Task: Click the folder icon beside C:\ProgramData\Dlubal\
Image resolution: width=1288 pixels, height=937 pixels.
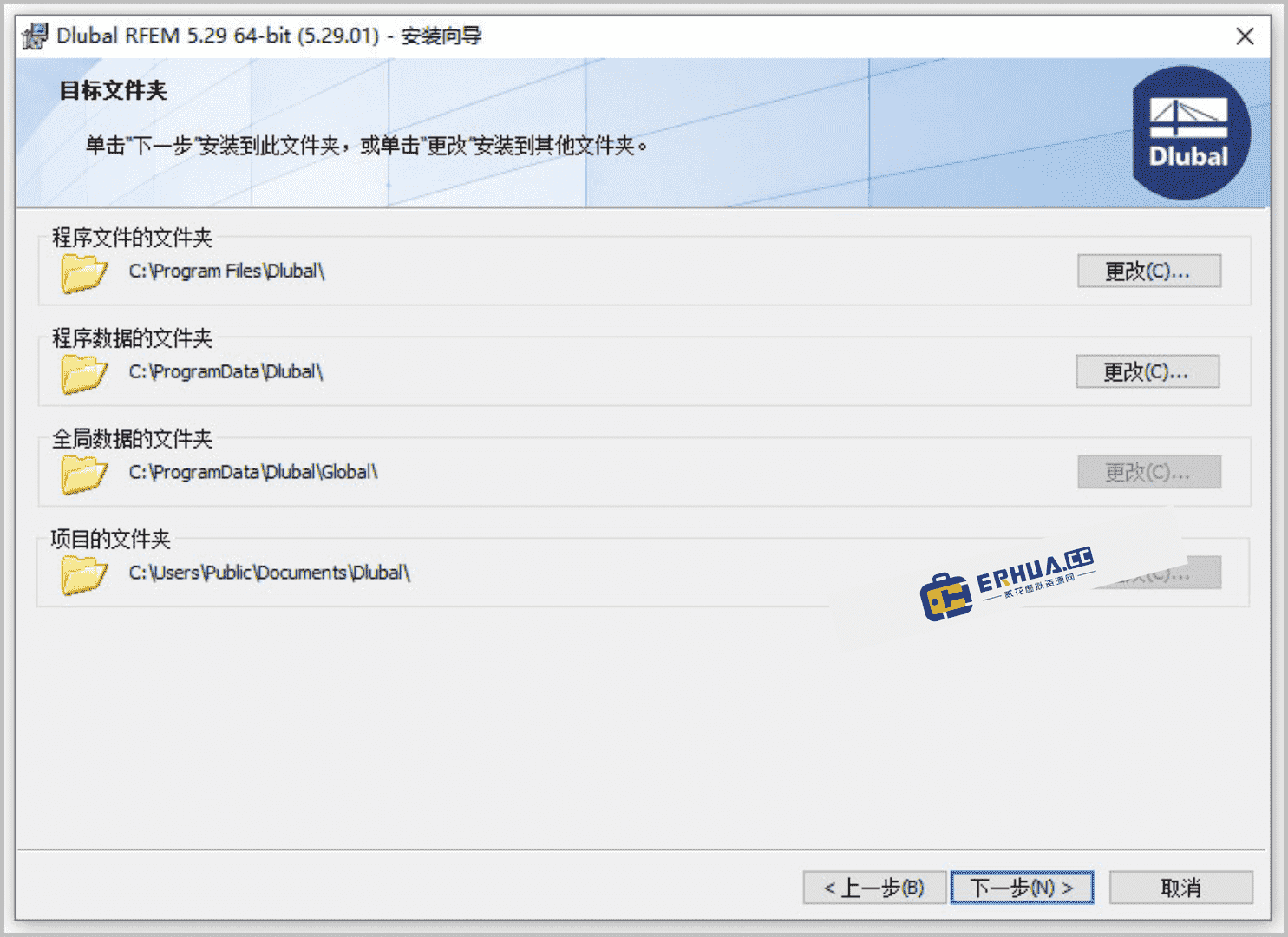Action: 84,374
